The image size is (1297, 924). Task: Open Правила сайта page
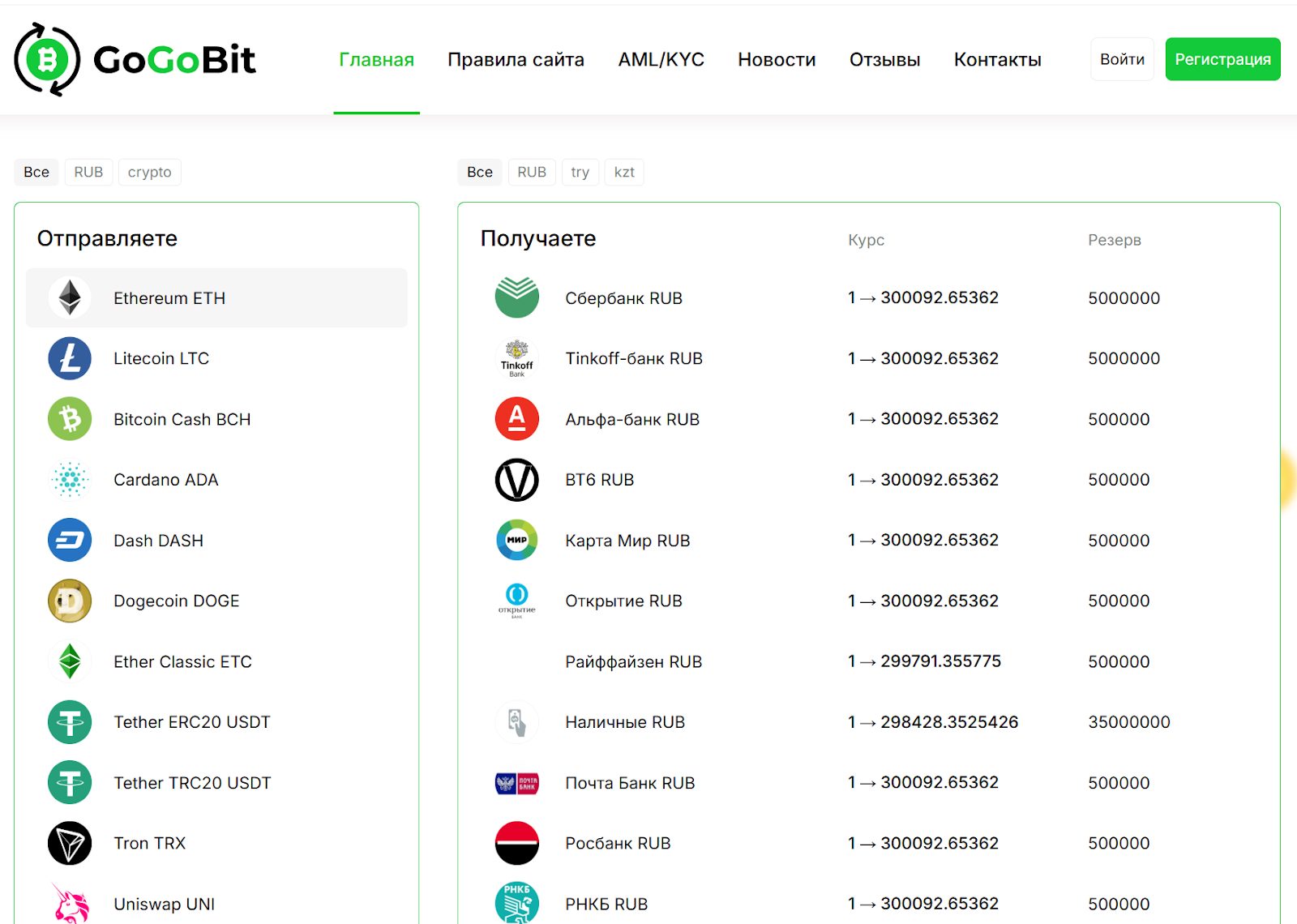(x=516, y=59)
